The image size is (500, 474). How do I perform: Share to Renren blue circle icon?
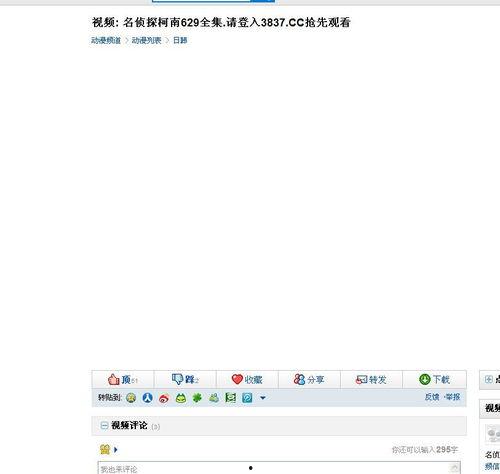click(147, 398)
